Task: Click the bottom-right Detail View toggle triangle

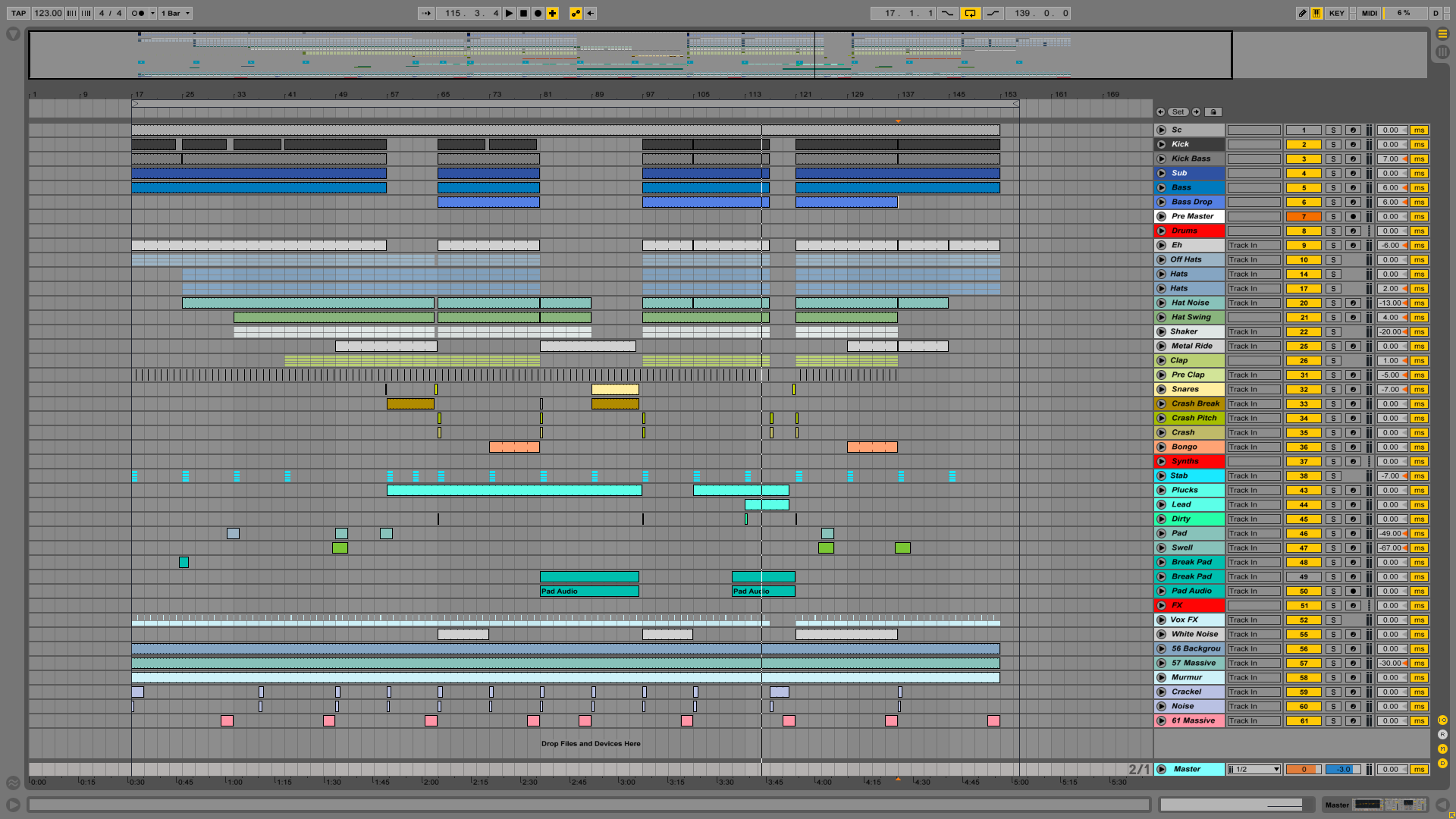Action: tap(1442, 805)
